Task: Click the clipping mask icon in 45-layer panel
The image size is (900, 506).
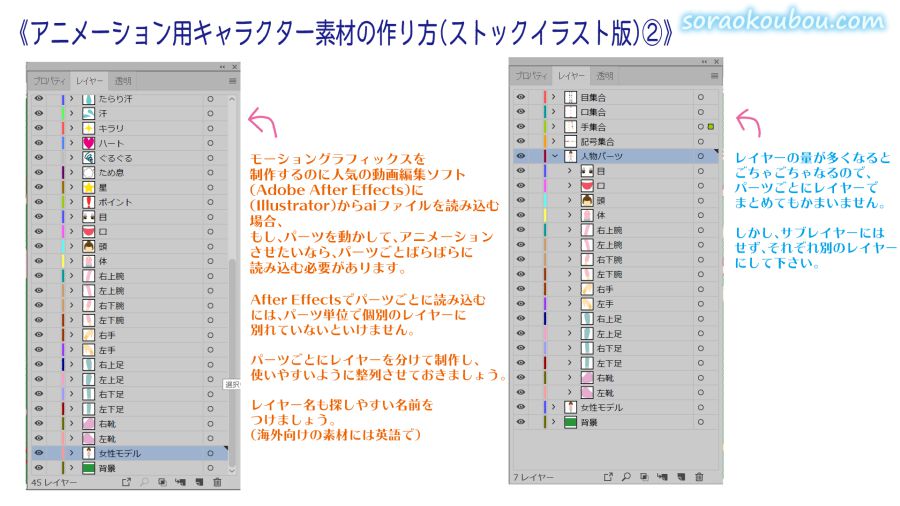Action: (162, 482)
